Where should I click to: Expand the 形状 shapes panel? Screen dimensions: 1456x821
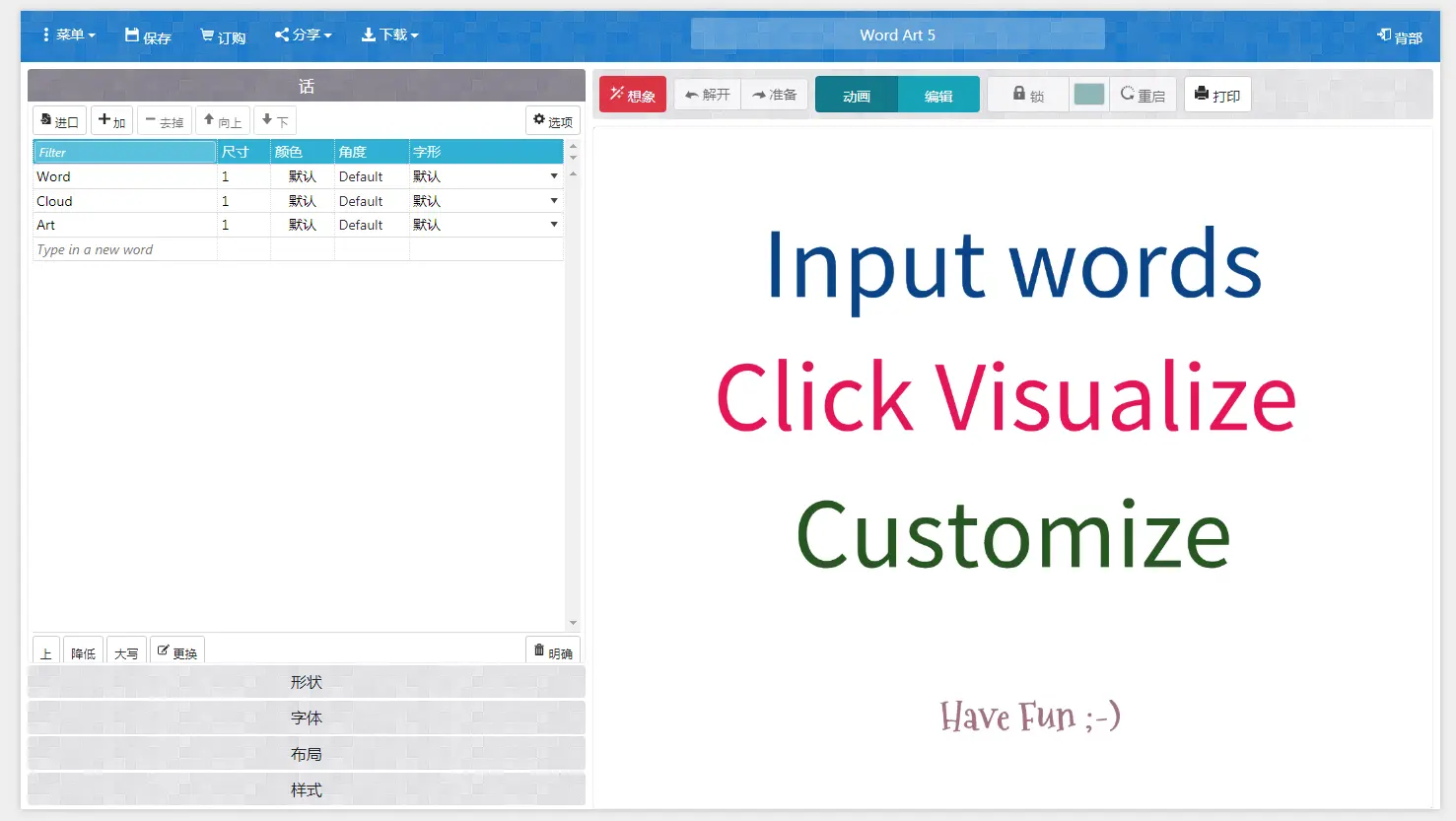pos(307,682)
